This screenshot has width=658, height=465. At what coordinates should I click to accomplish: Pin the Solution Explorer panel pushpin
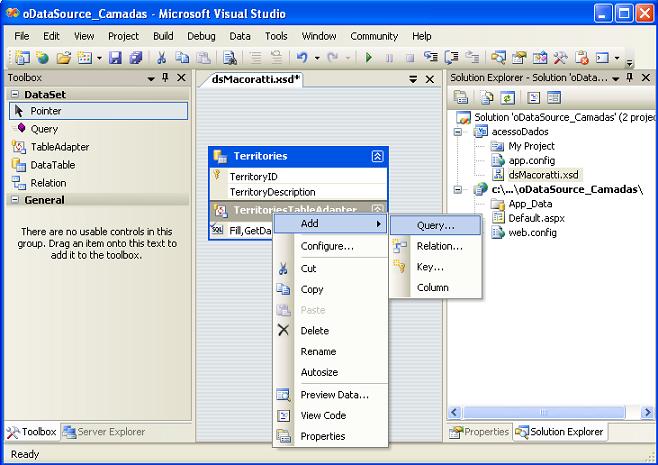click(629, 78)
